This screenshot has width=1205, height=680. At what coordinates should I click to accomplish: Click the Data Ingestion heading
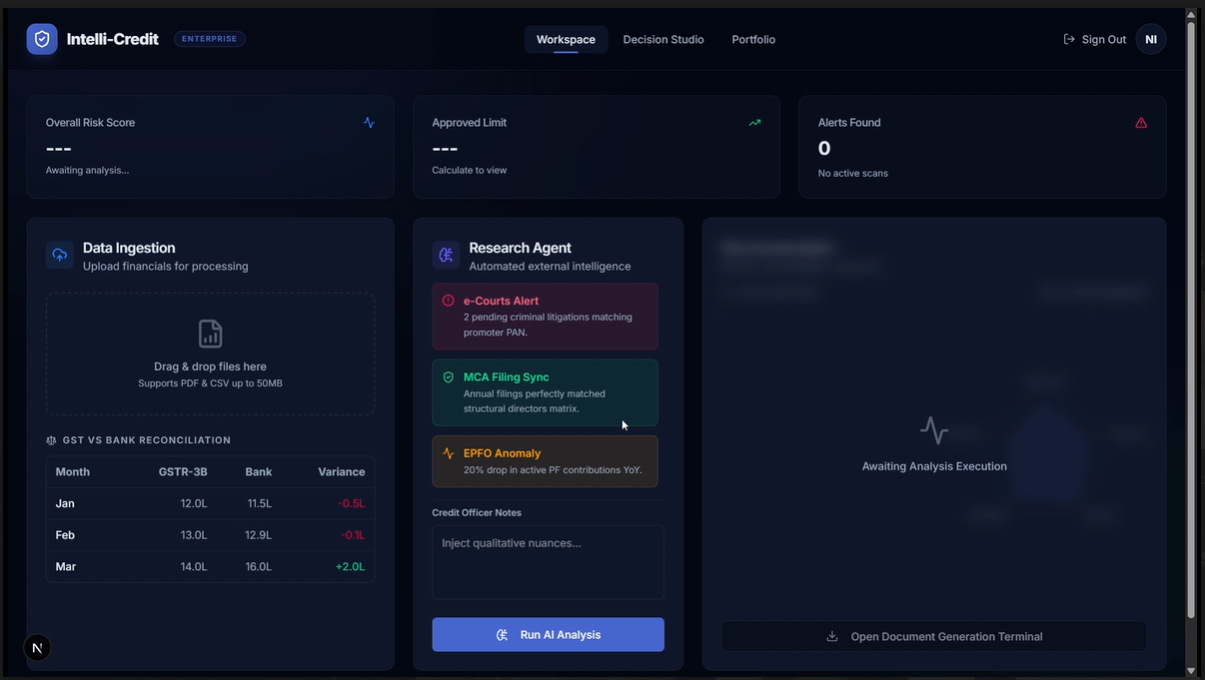(129, 248)
